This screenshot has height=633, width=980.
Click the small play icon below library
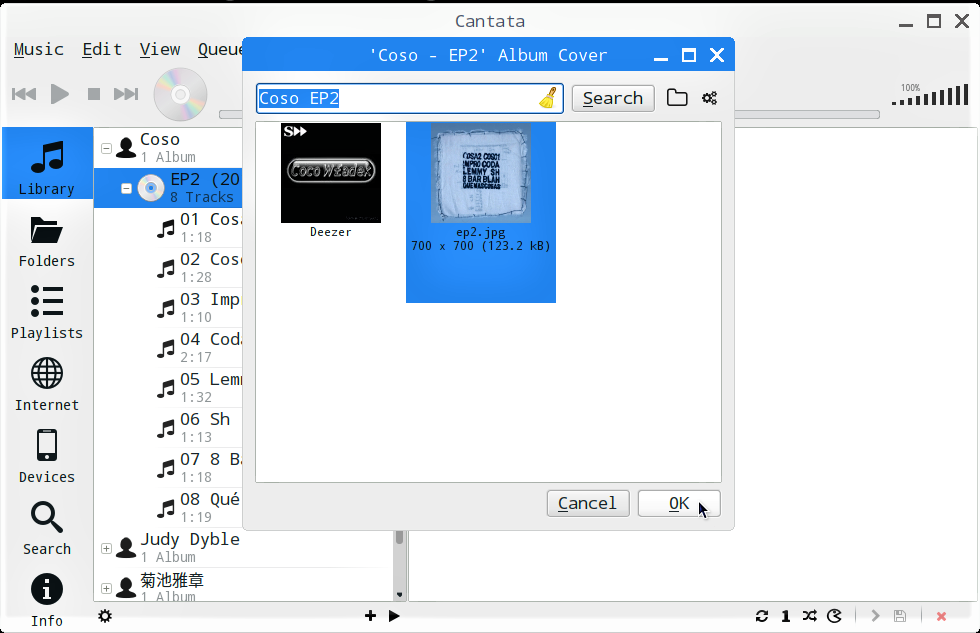[x=394, y=616]
